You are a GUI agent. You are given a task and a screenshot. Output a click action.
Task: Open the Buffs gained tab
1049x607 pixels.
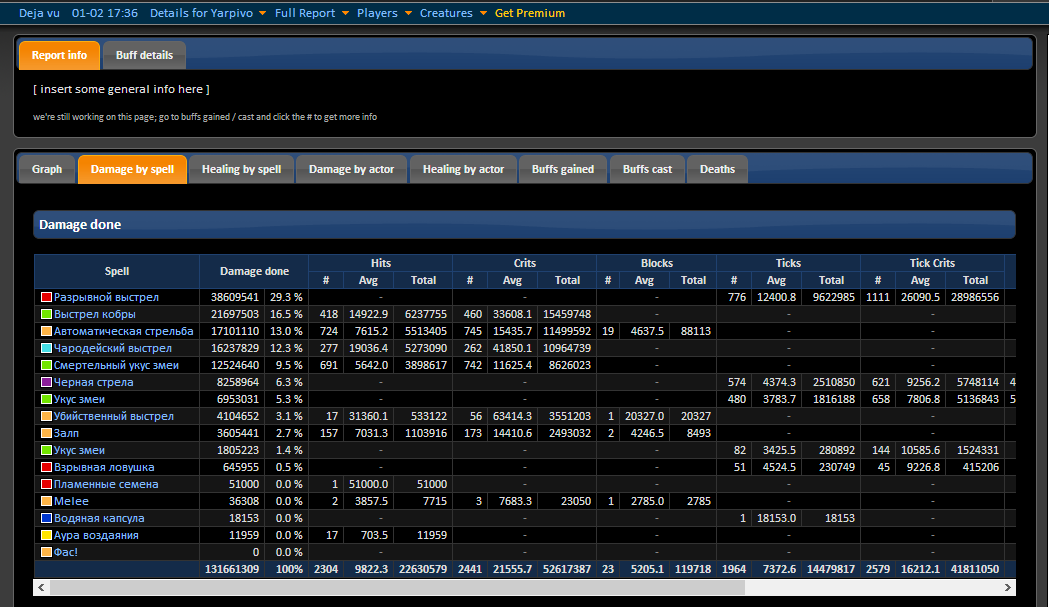[x=563, y=169]
